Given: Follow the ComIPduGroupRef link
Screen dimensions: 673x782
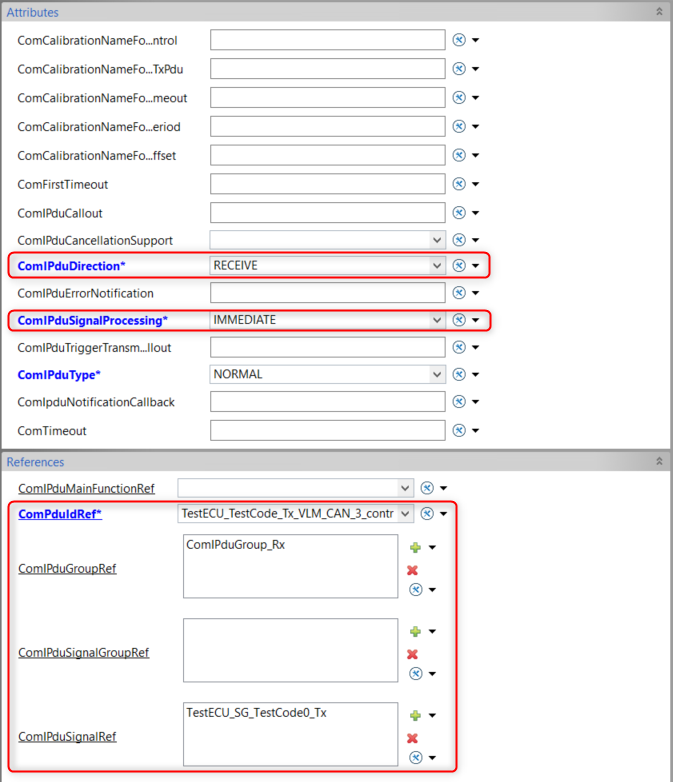Looking at the screenshot, I should (67, 569).
